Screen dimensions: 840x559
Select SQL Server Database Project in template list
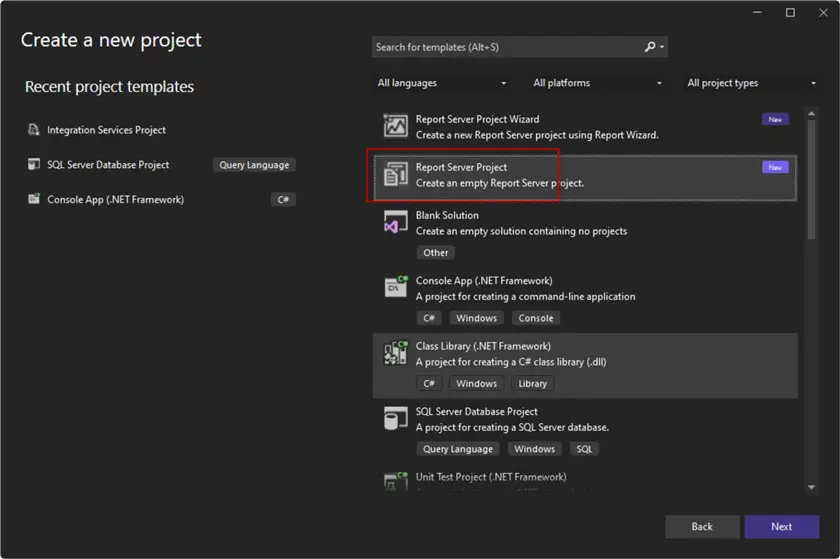(585, 430)
